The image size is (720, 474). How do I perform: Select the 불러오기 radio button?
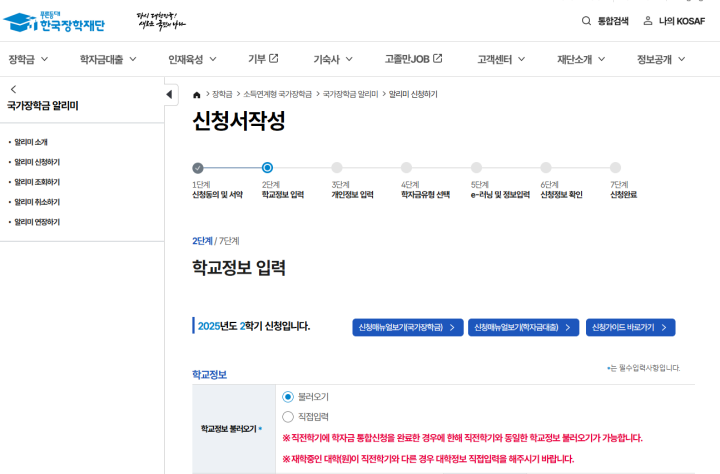pyautogui.click(x=288, y=397)
